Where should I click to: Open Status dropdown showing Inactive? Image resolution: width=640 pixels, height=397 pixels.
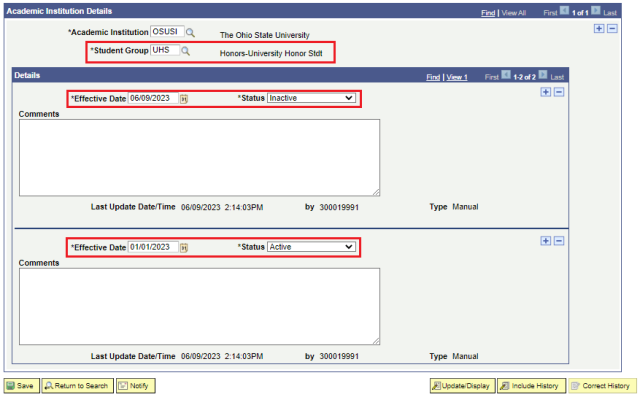[x=311, y=98]
